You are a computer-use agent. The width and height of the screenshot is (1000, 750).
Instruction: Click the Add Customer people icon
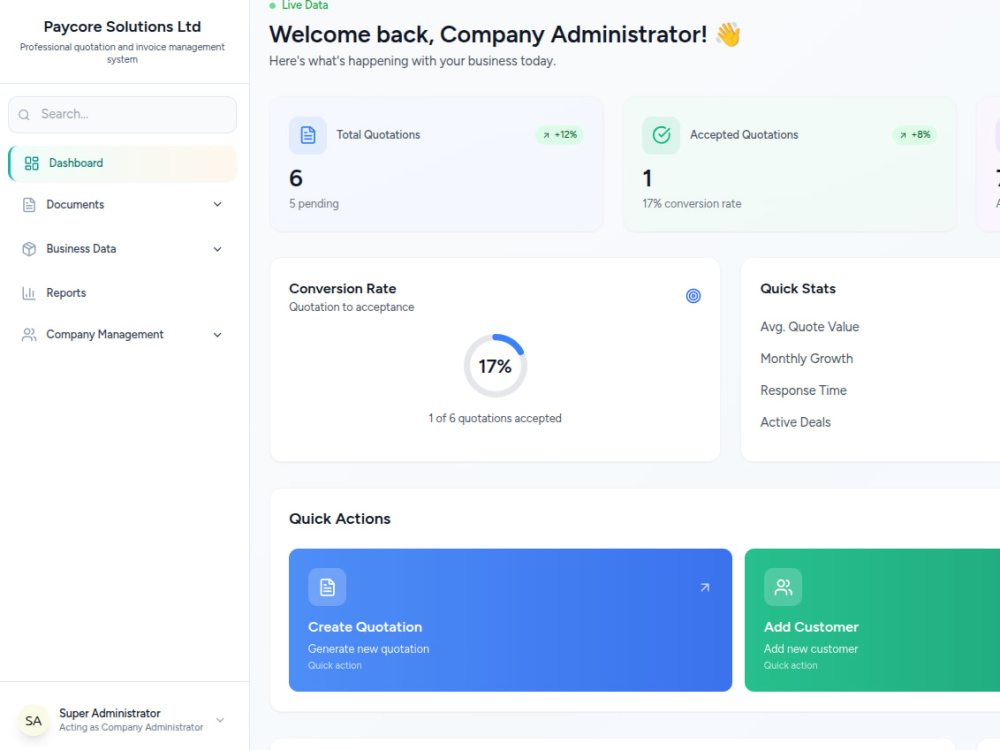point(783,587)
